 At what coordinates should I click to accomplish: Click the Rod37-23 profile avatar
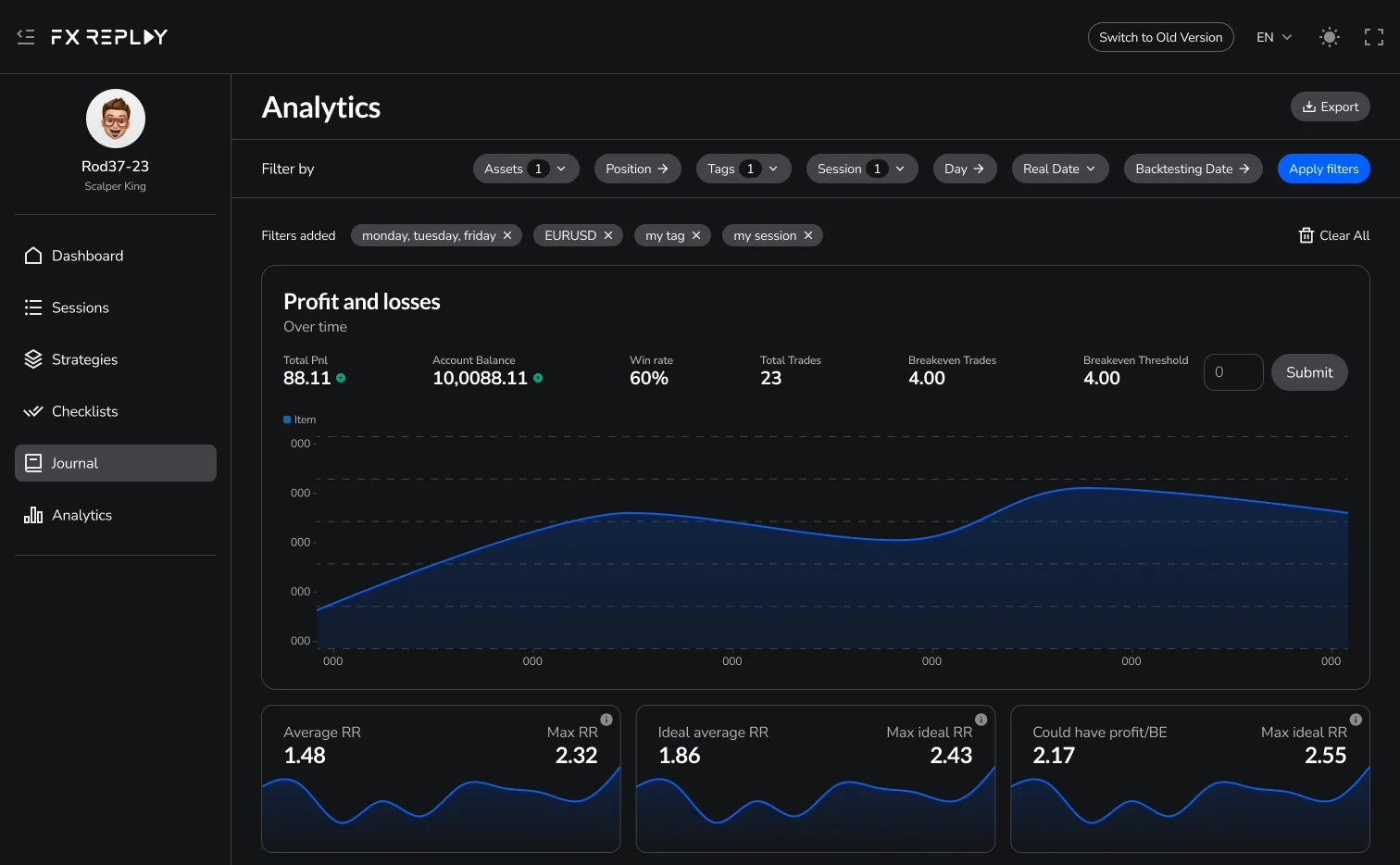pos(116,119)
